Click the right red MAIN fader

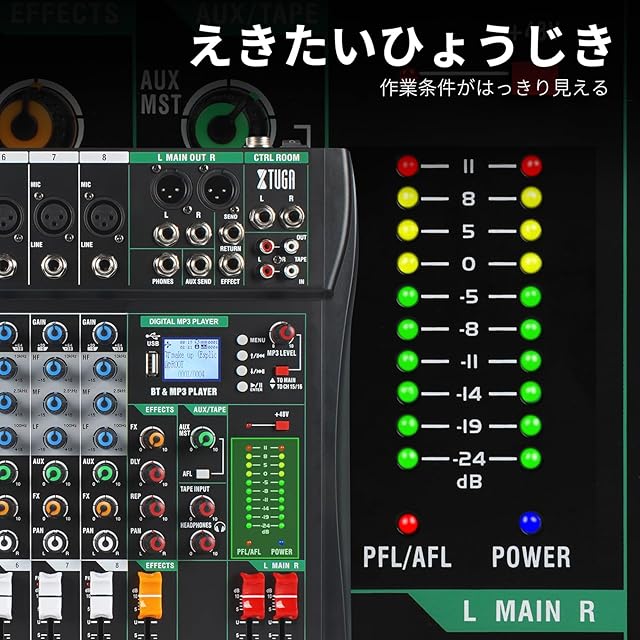(285, 596)
